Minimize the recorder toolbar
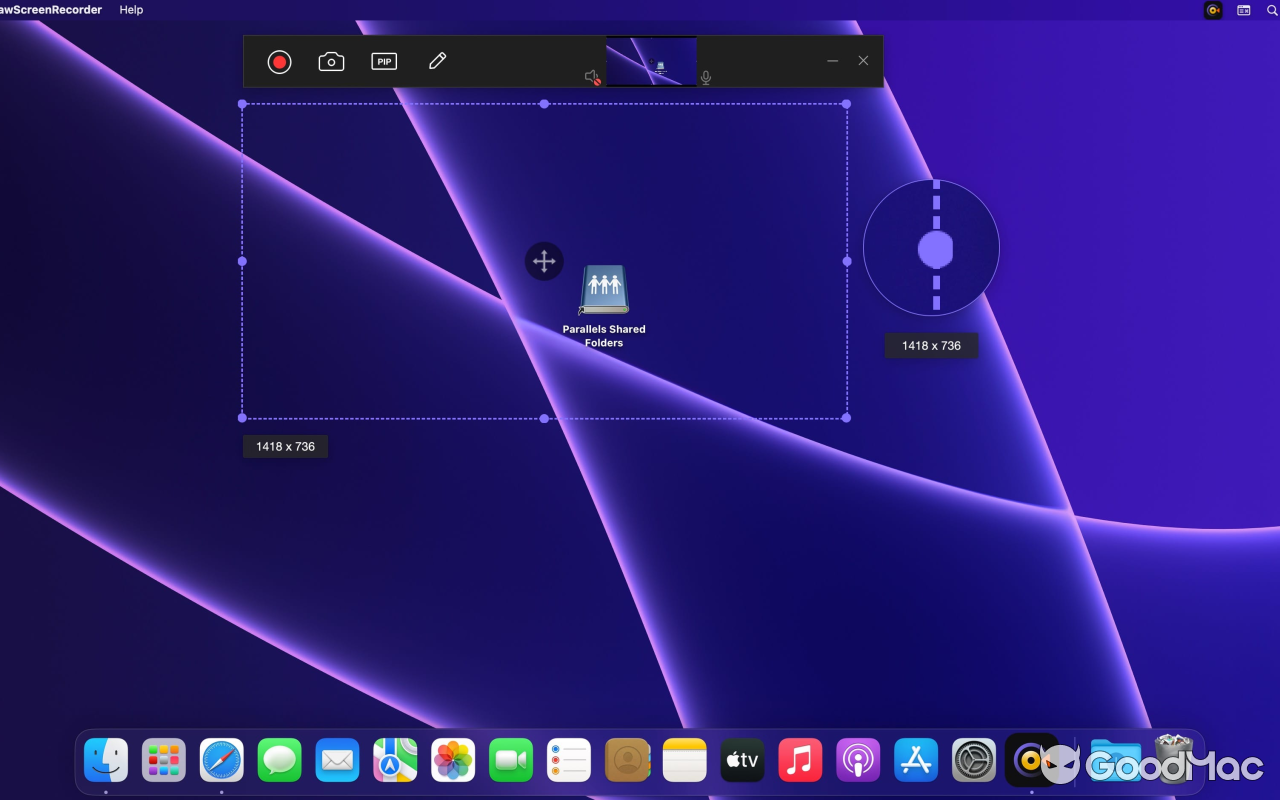Image resolution: width=1280 pixels, height=800 pixels. pyautogui.click(x=832, y=61)
